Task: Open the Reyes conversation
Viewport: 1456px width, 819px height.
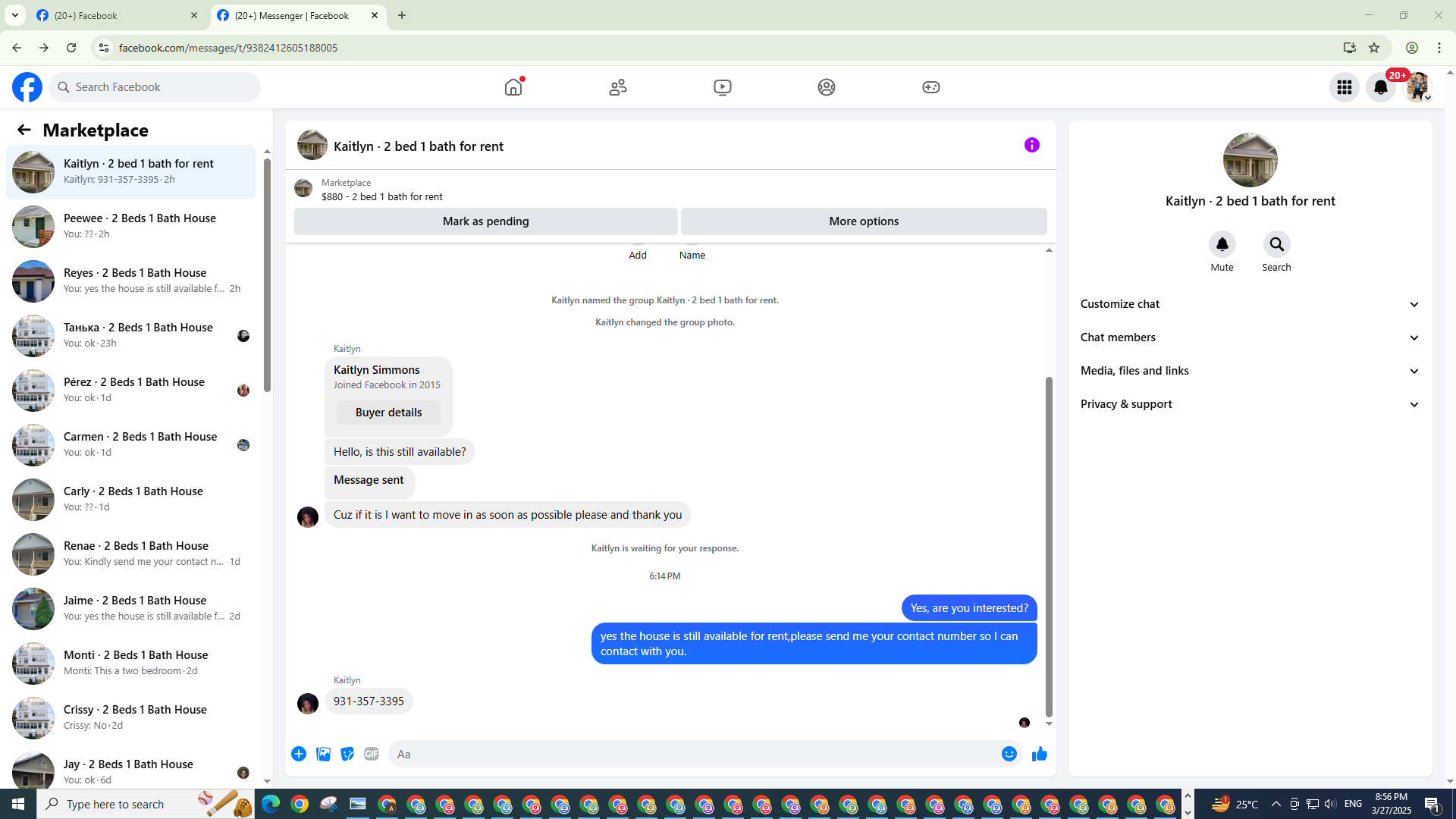Action: coord(131,281)
